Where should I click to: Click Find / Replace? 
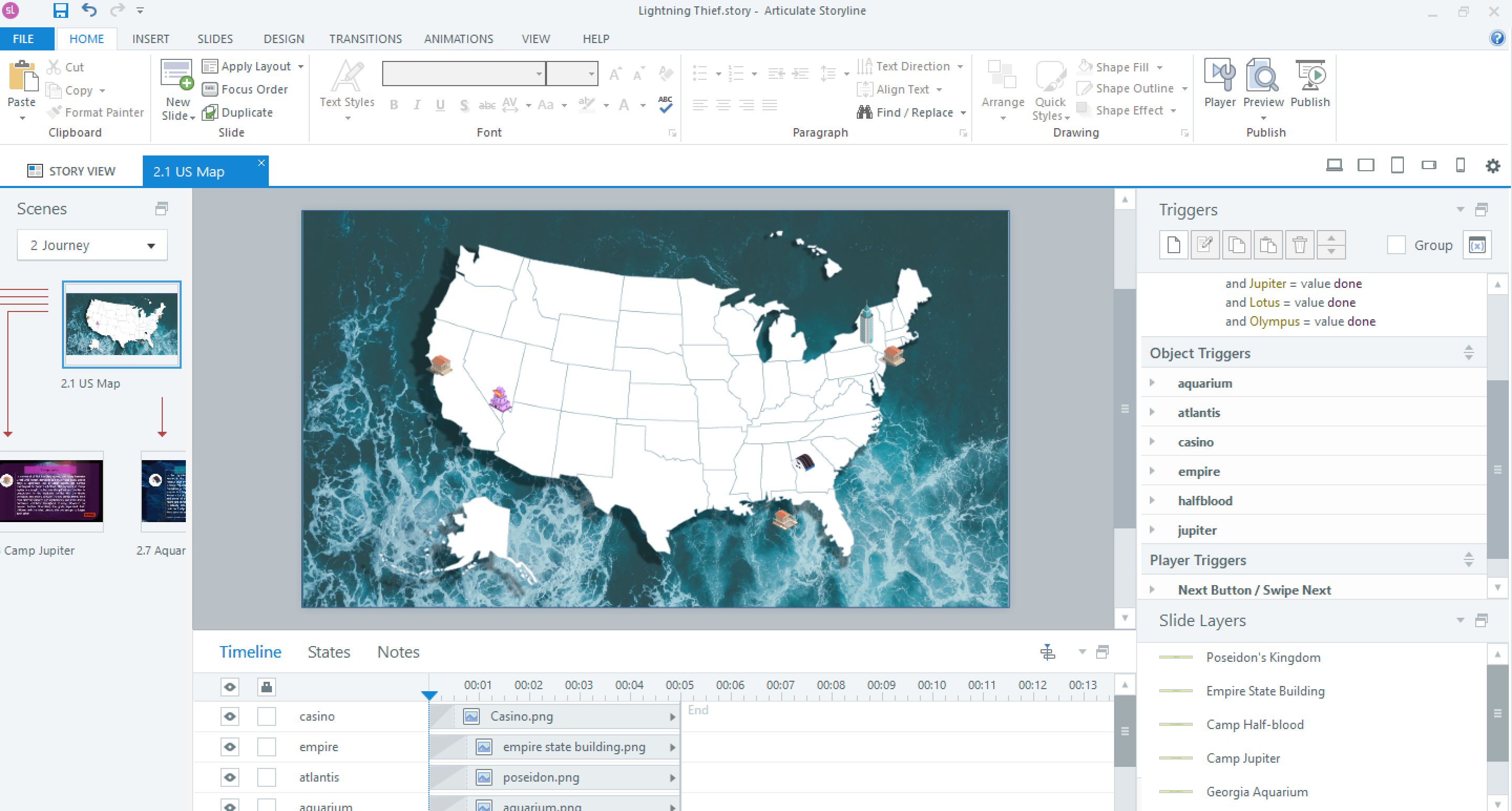click(910, 112)
